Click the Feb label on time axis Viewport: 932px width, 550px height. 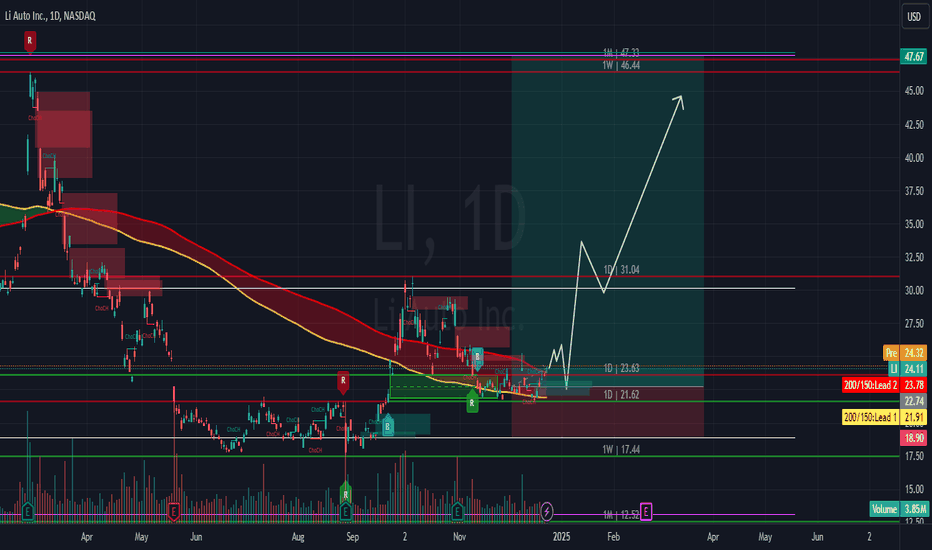click(x=613, y=537)
